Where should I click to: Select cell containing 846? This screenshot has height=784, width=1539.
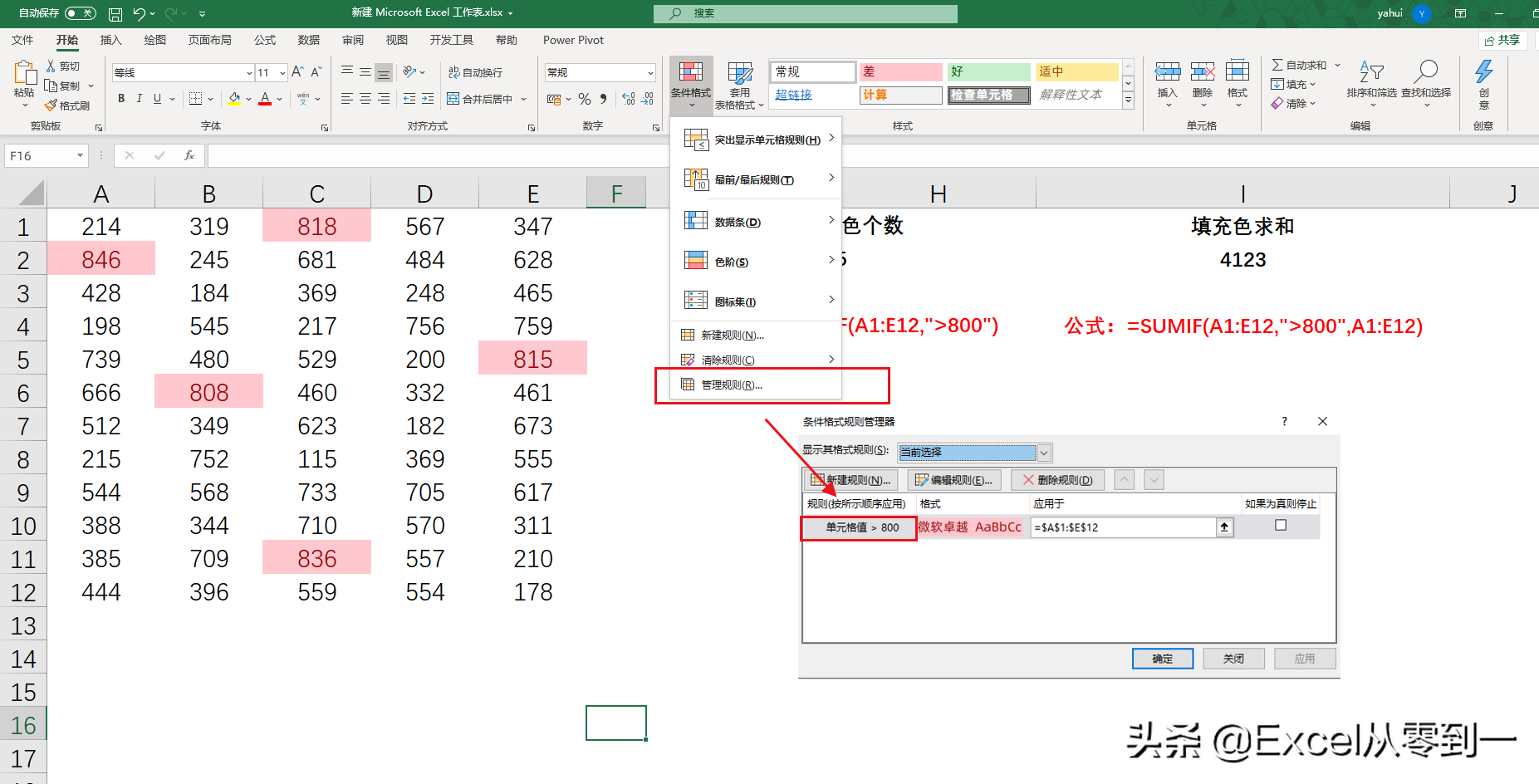click(x=101, y=260)
